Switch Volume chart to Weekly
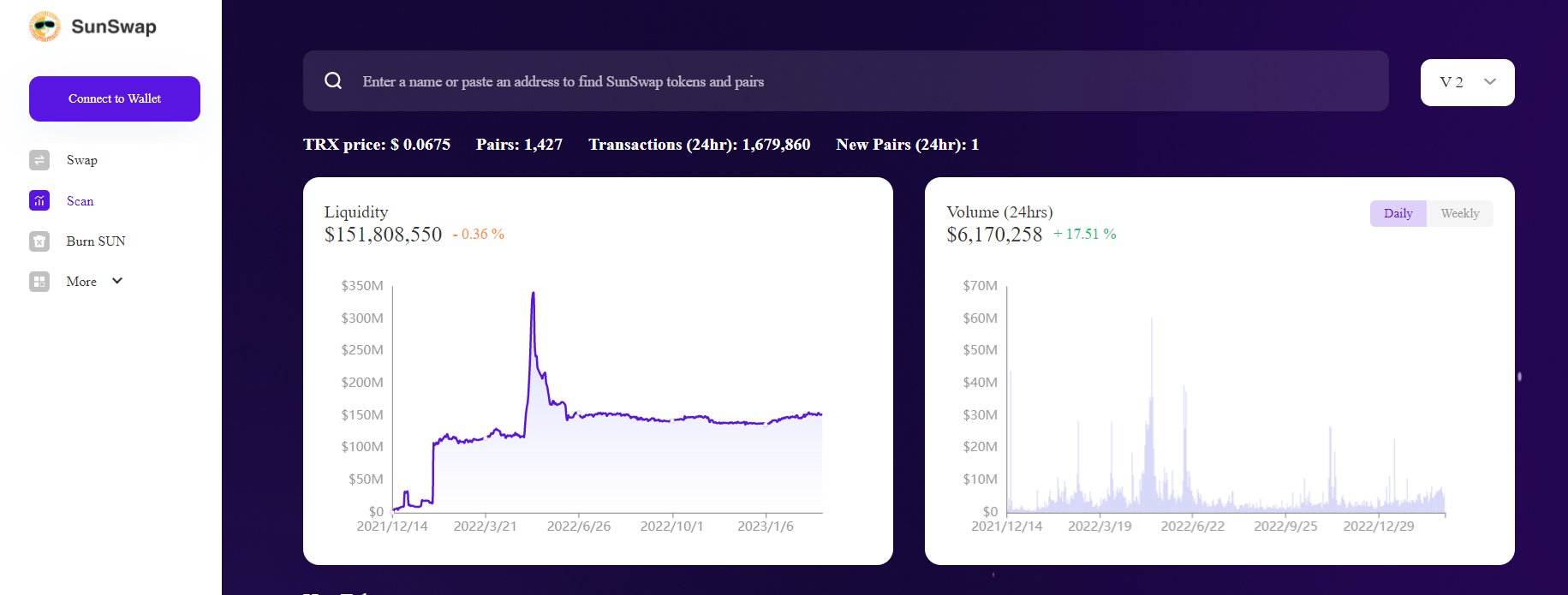 (1460, 213)
